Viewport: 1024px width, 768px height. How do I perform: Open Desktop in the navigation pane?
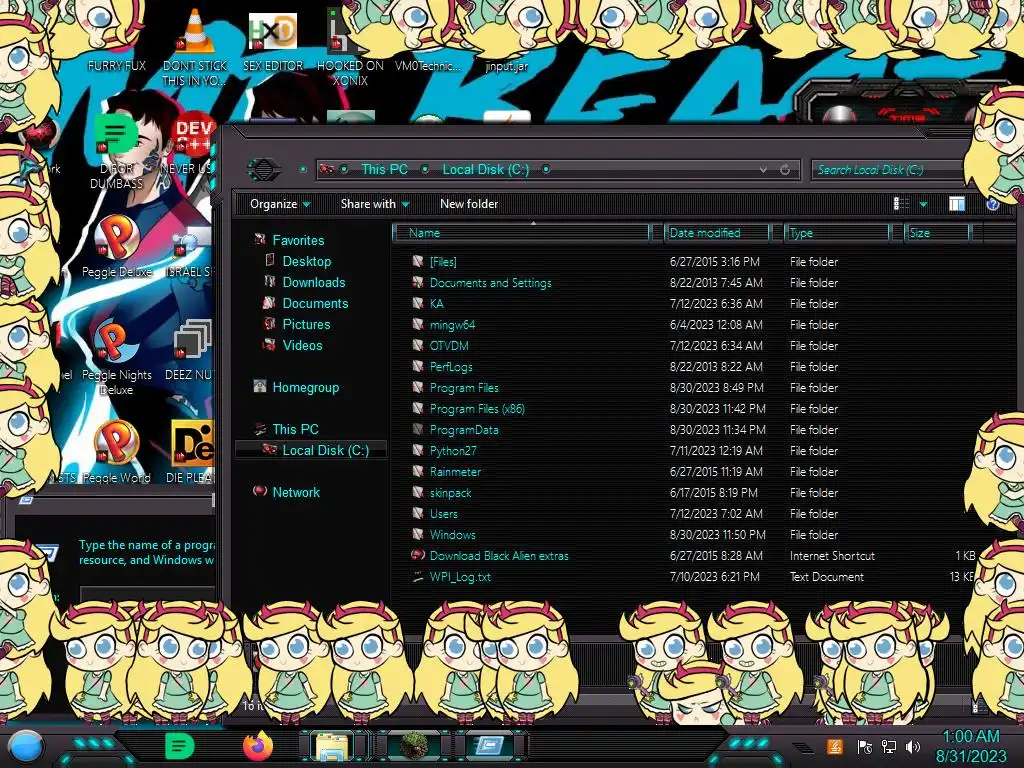pos(306,261)
